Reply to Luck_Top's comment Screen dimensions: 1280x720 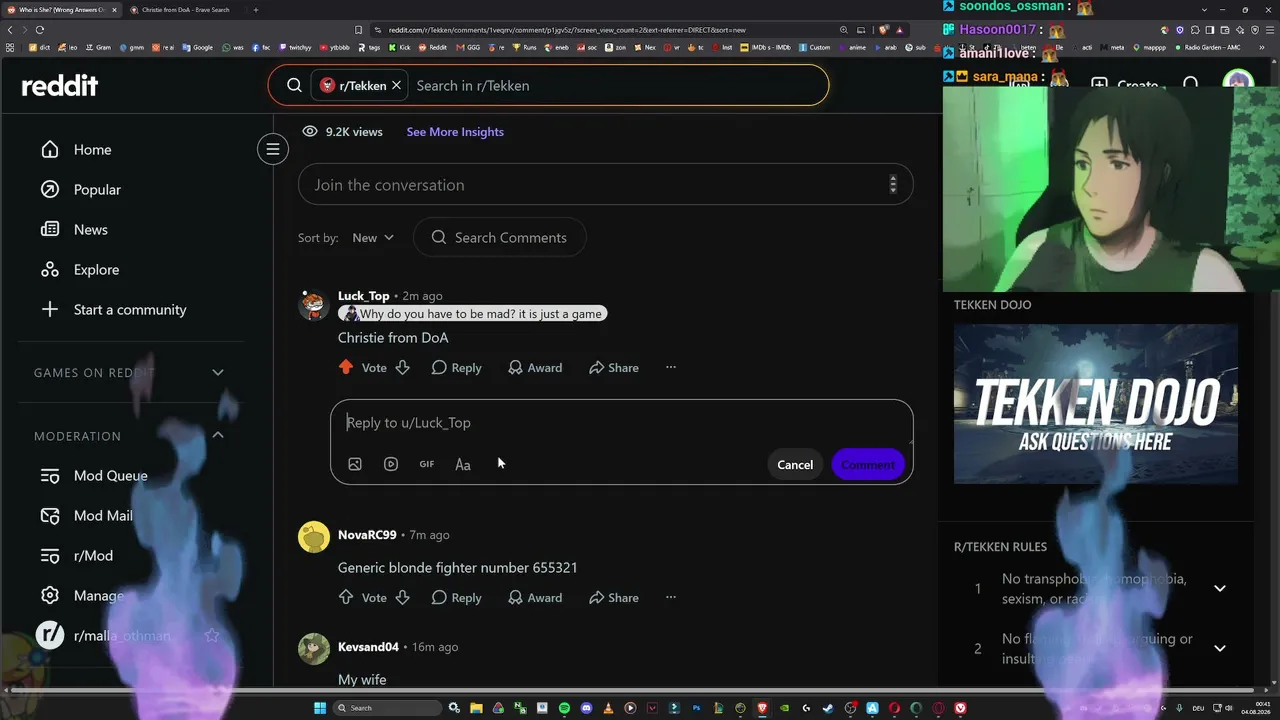(x=456, y=368)
